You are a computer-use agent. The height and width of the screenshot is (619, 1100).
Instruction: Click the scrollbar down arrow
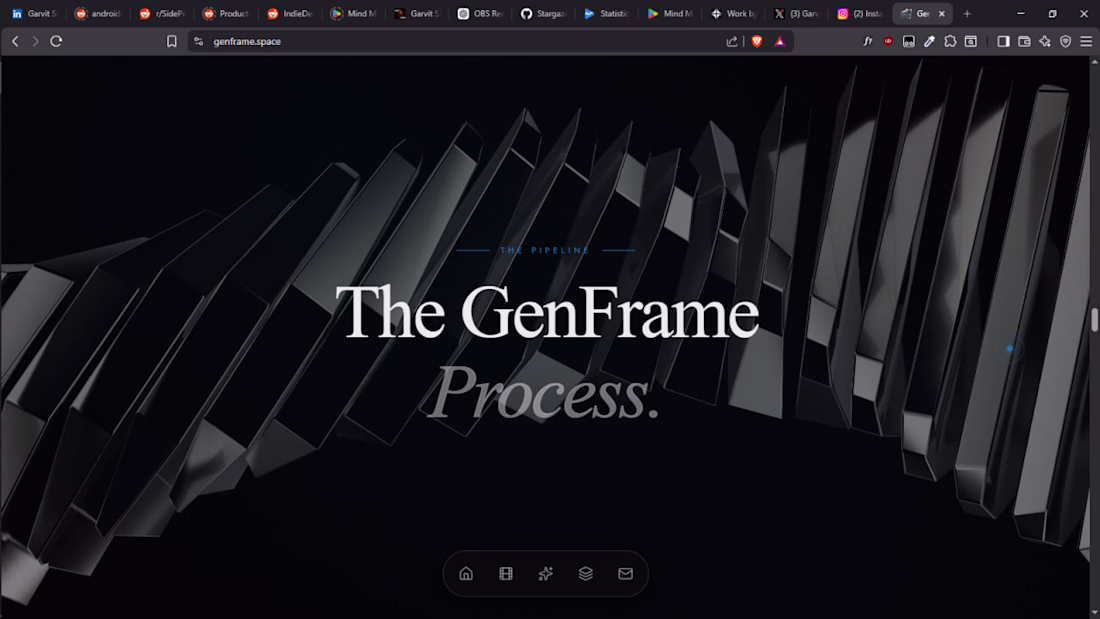point(1094,613)
